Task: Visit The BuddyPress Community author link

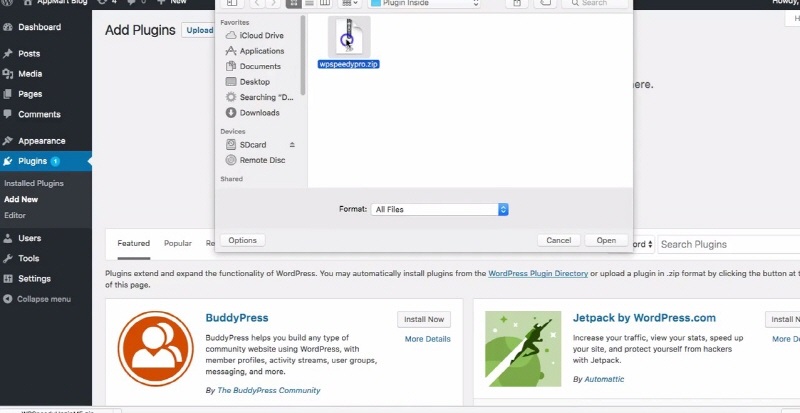Action: coord(269,391)
